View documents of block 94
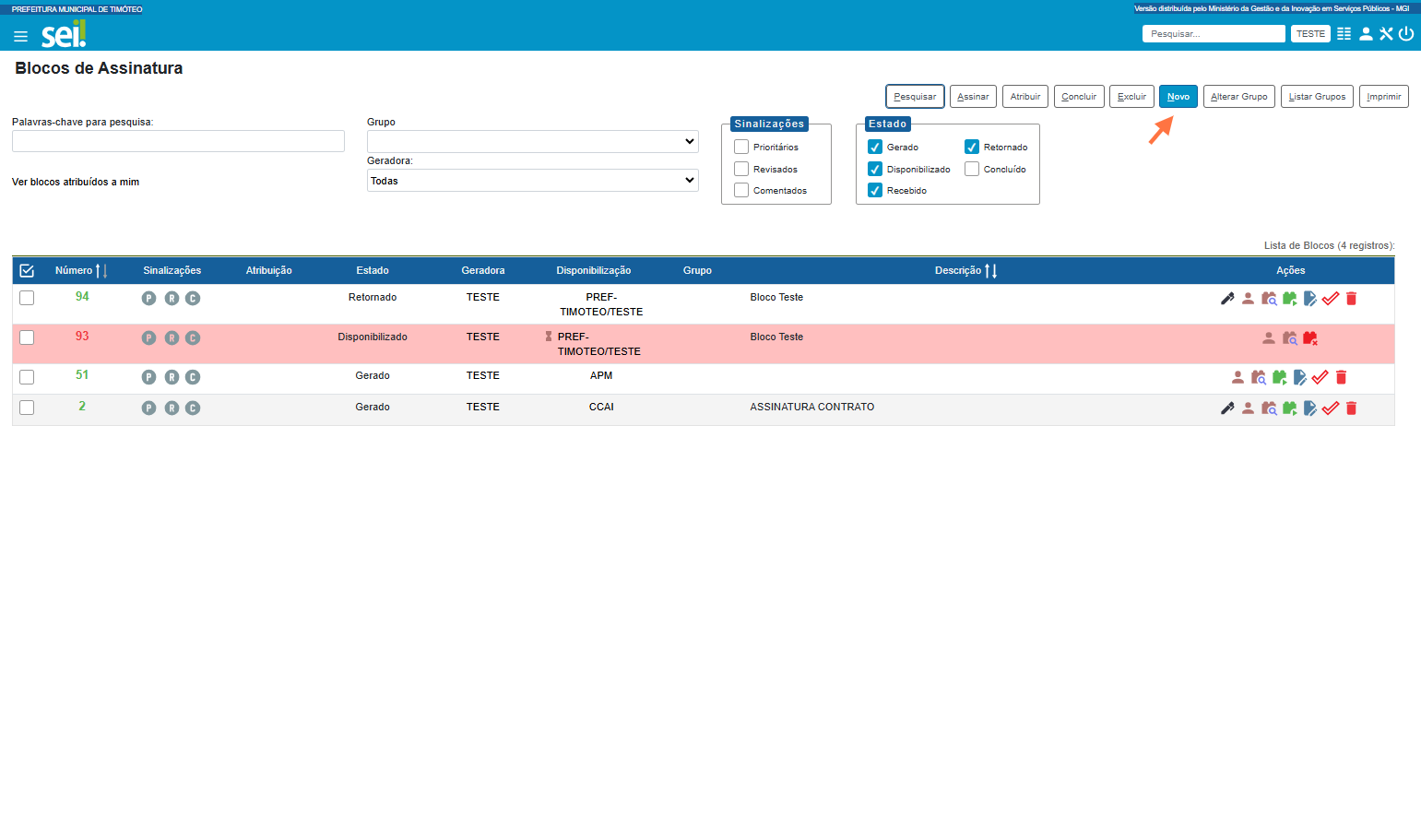The image size is (1421, 840). point(1269,299)
